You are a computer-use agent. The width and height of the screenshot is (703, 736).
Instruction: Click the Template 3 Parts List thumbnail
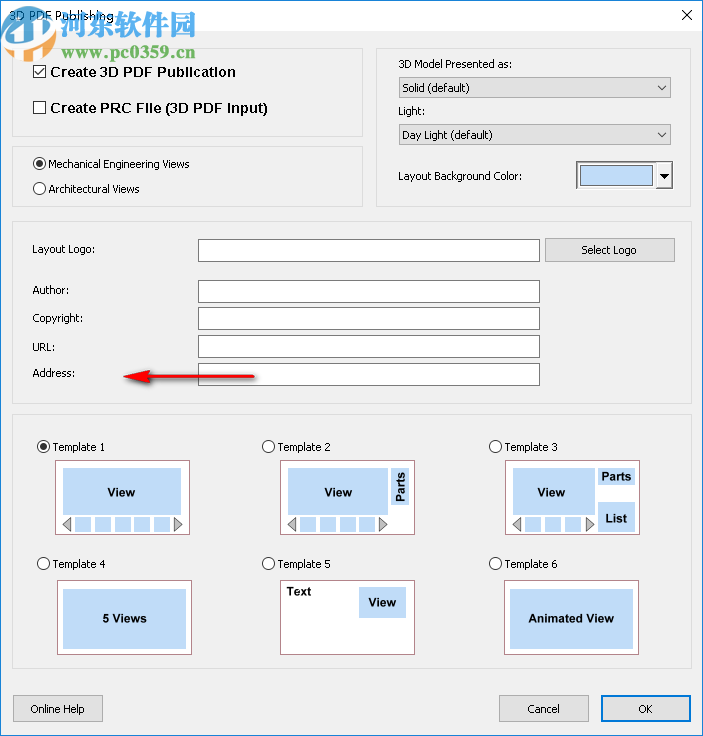click(x=572, y=498)
